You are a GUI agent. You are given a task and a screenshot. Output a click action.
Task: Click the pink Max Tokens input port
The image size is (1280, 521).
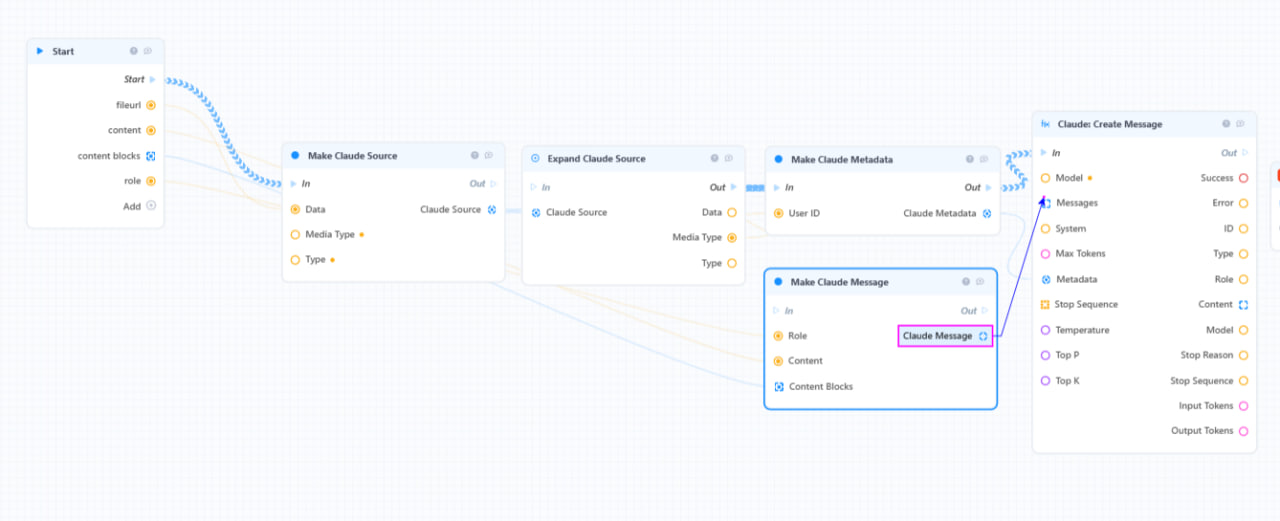tap(1045, 254)
